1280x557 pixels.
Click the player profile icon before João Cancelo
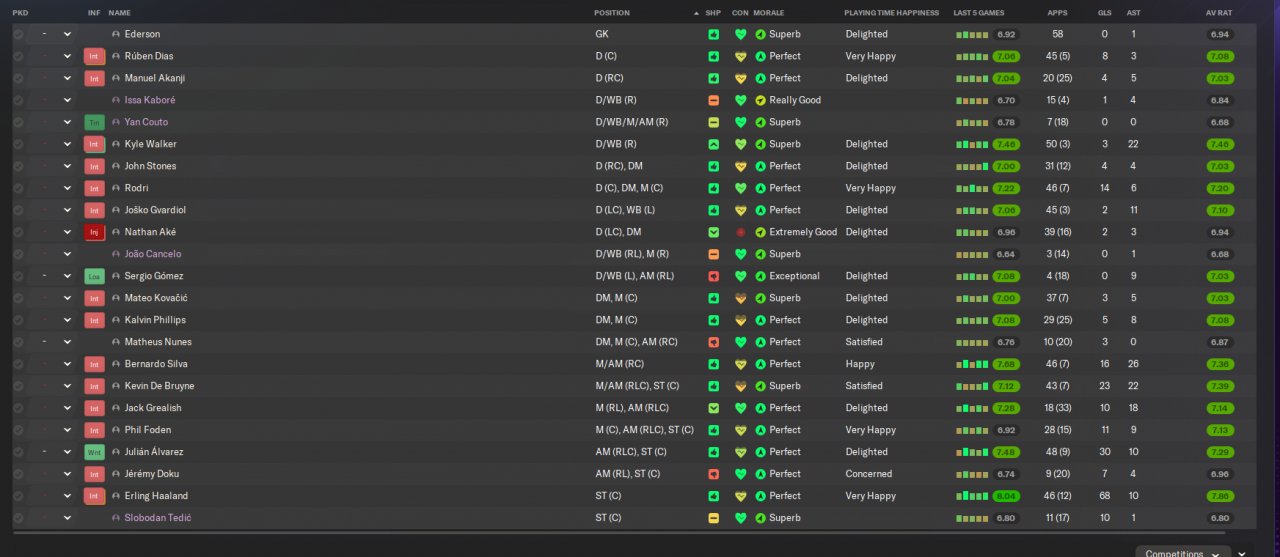click(116, 254)
